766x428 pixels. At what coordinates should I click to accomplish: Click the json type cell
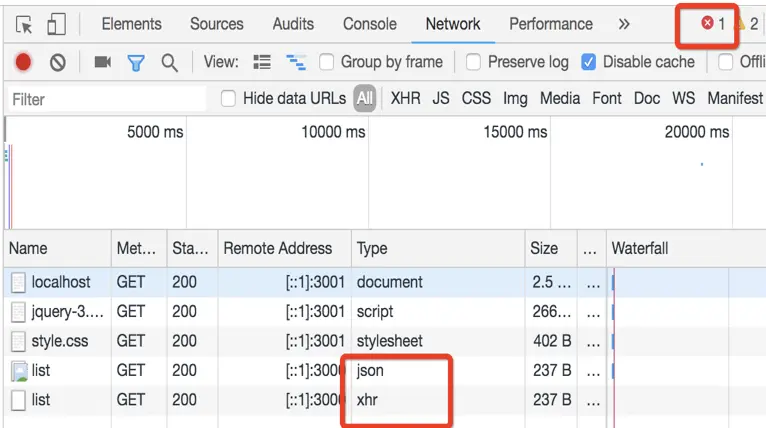(370, 371)
